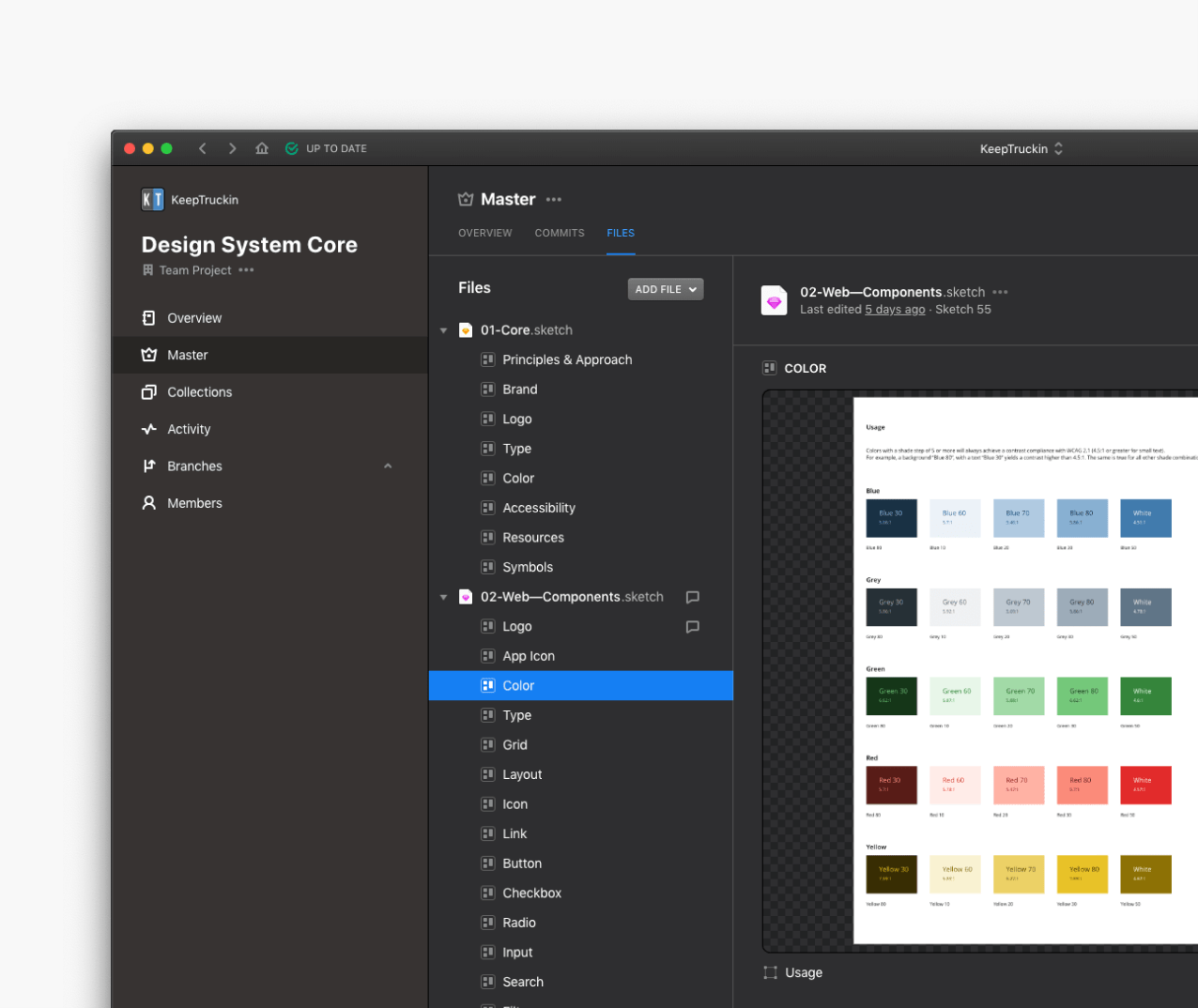The height and width of the screenshot is (1008, 1198).
Task: Select the Radio page
Action: pyautogui.click(x=581, y=923)
